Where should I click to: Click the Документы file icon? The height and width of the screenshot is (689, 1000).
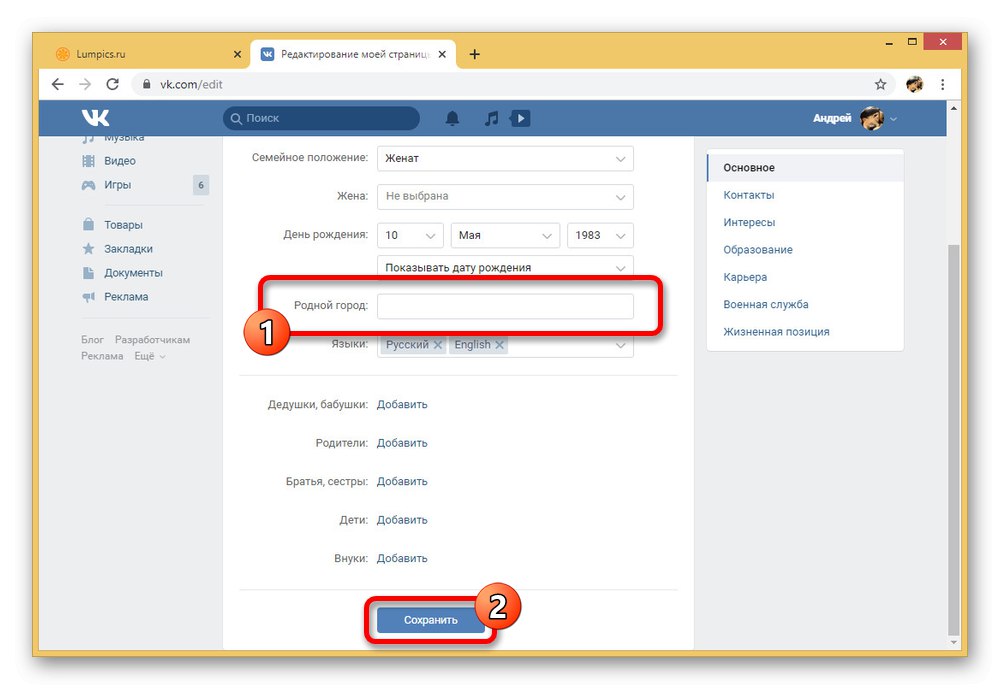88,272
